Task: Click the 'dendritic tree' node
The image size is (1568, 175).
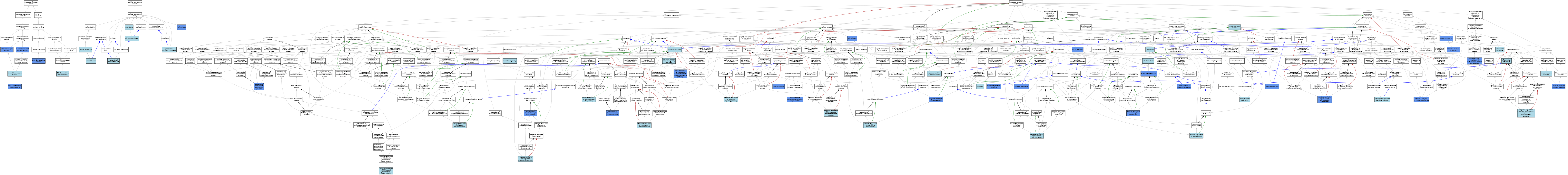Action: [x=91, y=61]
